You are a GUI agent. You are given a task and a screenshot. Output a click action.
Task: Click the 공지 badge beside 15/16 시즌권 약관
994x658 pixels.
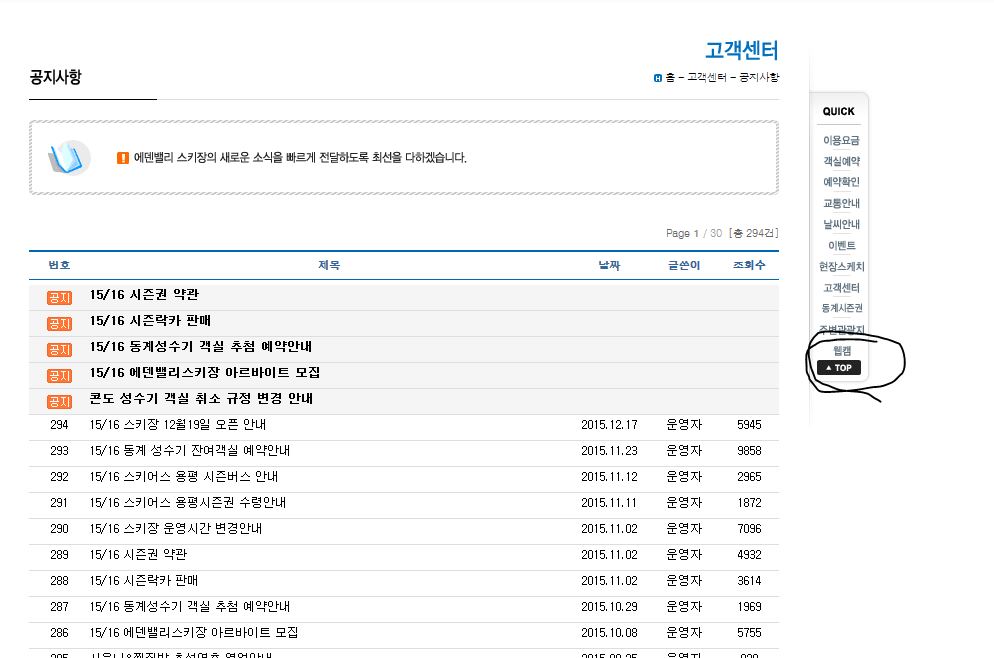click(x=59, y=298)
